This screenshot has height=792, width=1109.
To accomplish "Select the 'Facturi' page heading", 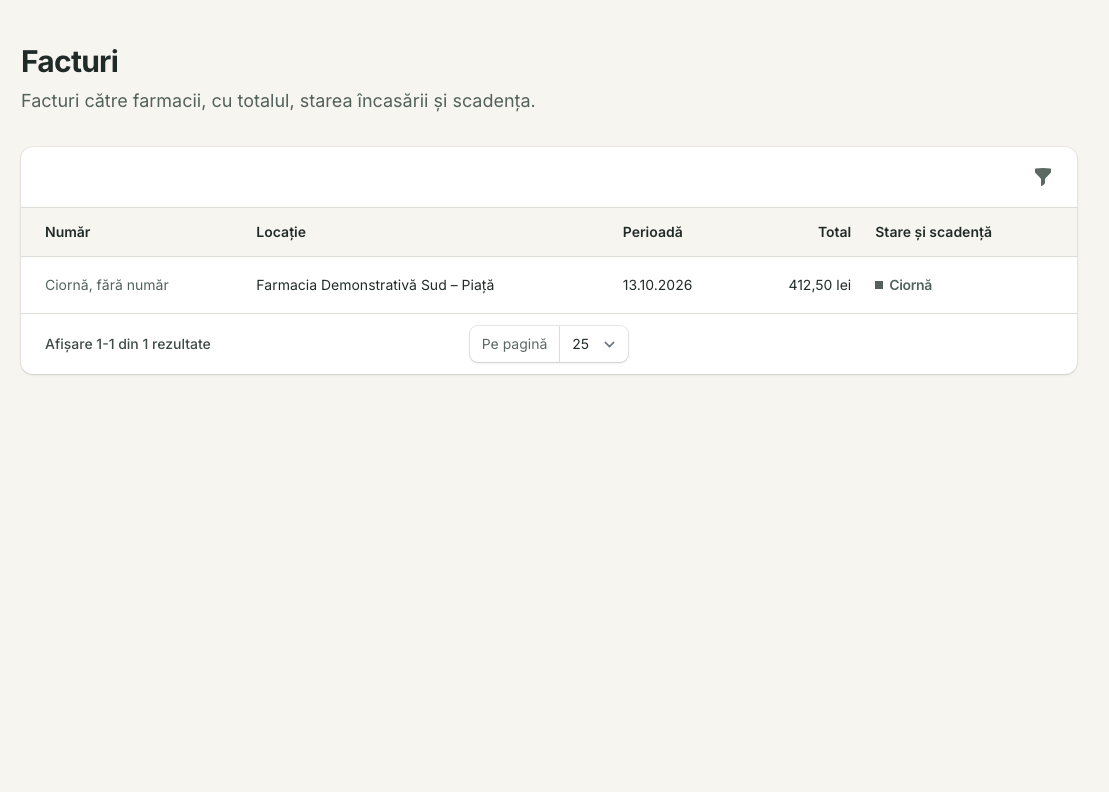I will (70, 62).
